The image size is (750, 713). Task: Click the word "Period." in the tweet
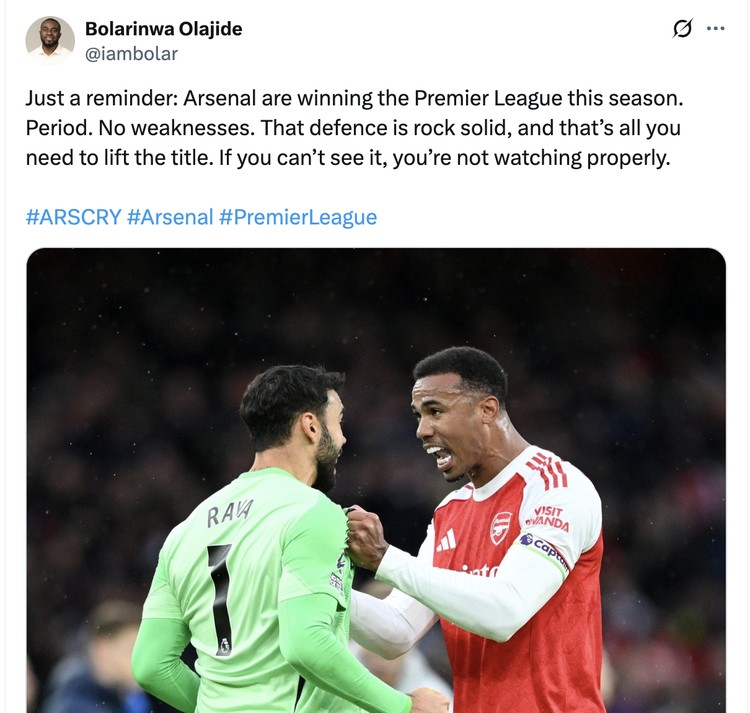click(58, 129)
